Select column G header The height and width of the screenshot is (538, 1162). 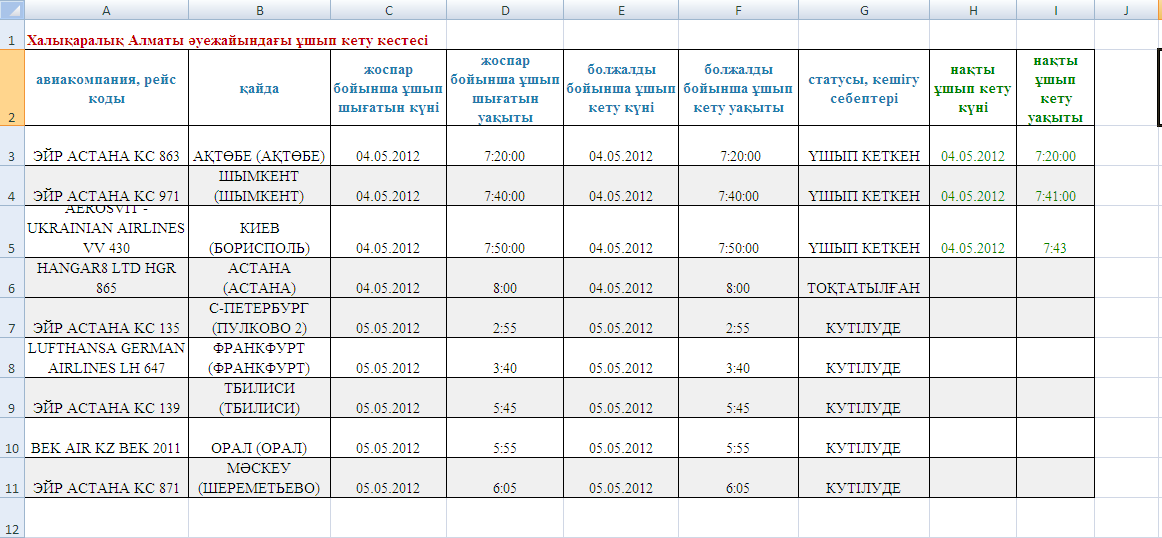pyautogui.click(x=864, y=10)
